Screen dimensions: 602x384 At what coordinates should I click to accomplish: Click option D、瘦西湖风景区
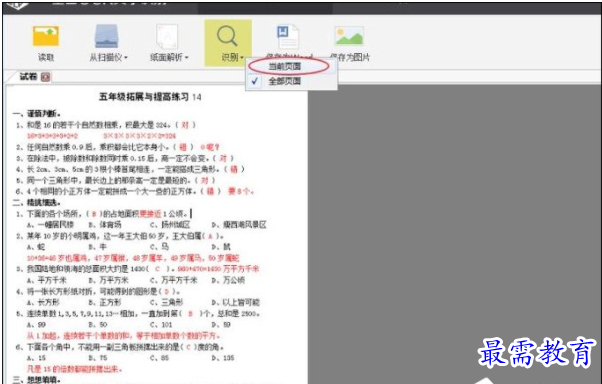[239, 225]
